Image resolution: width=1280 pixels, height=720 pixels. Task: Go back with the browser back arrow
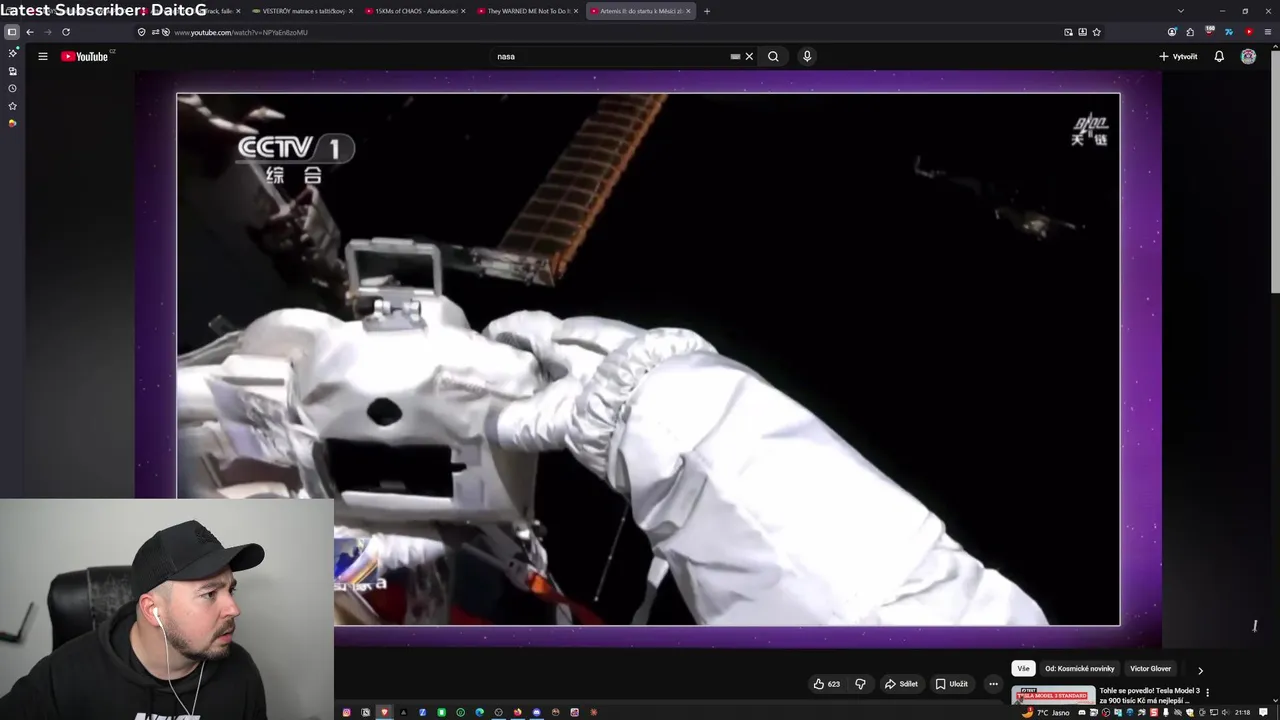click(30, 32)
